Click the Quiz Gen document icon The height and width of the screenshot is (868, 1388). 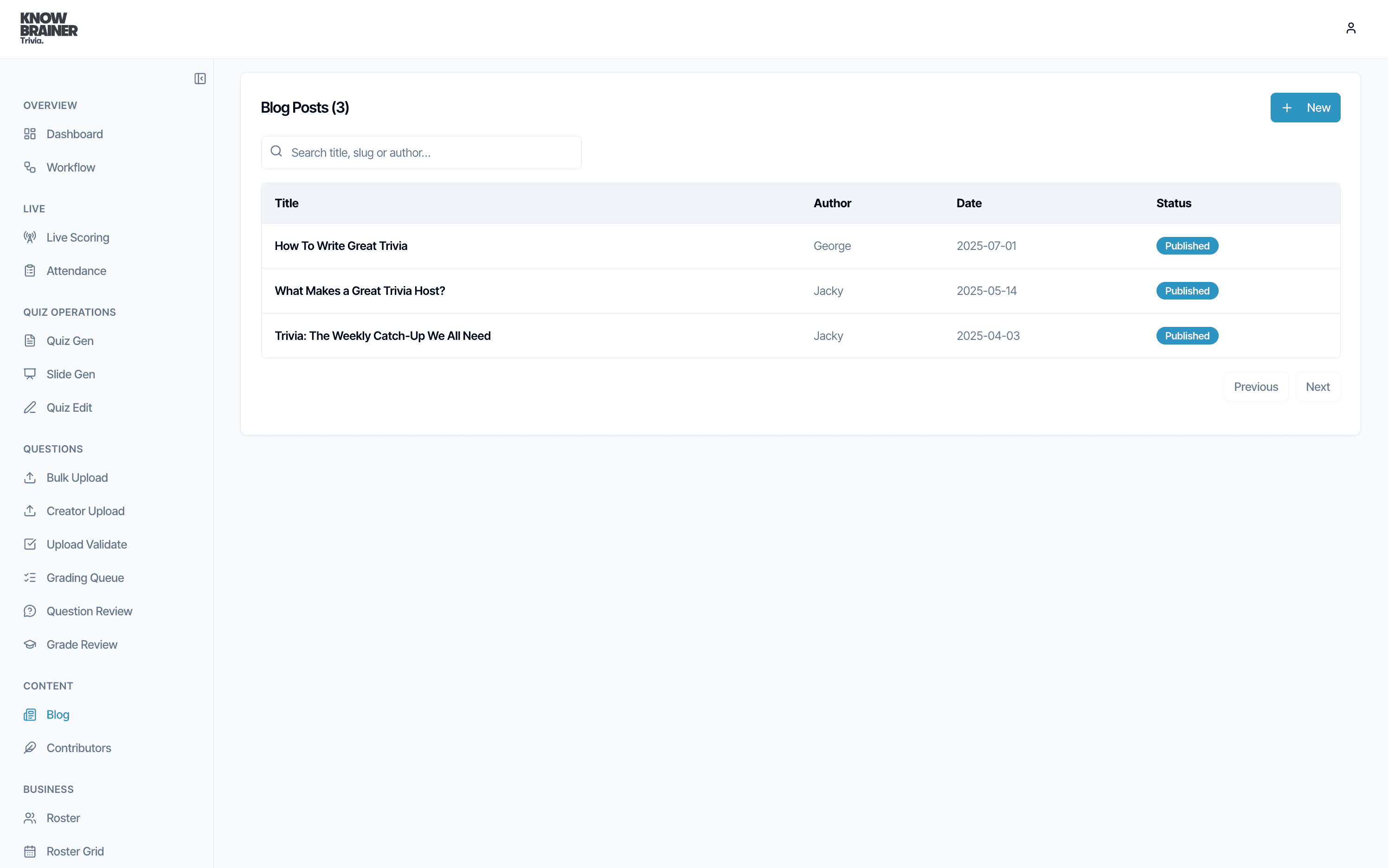click(30, 340)
